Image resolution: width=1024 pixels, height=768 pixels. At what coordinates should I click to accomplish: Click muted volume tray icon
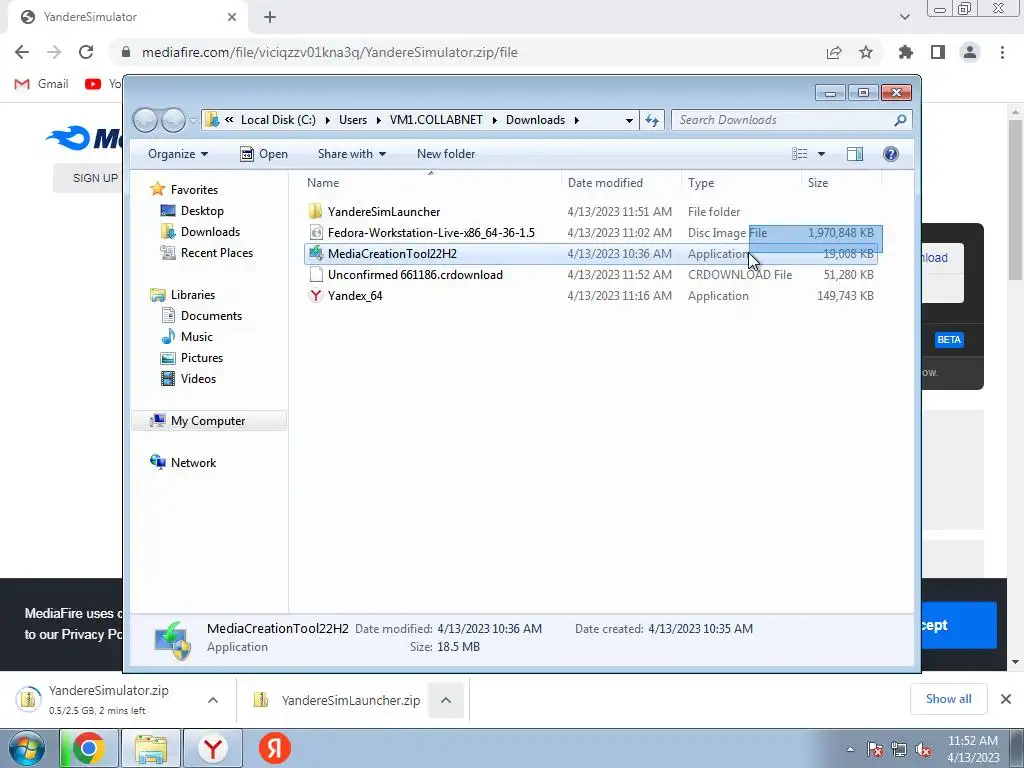point(923,750)
